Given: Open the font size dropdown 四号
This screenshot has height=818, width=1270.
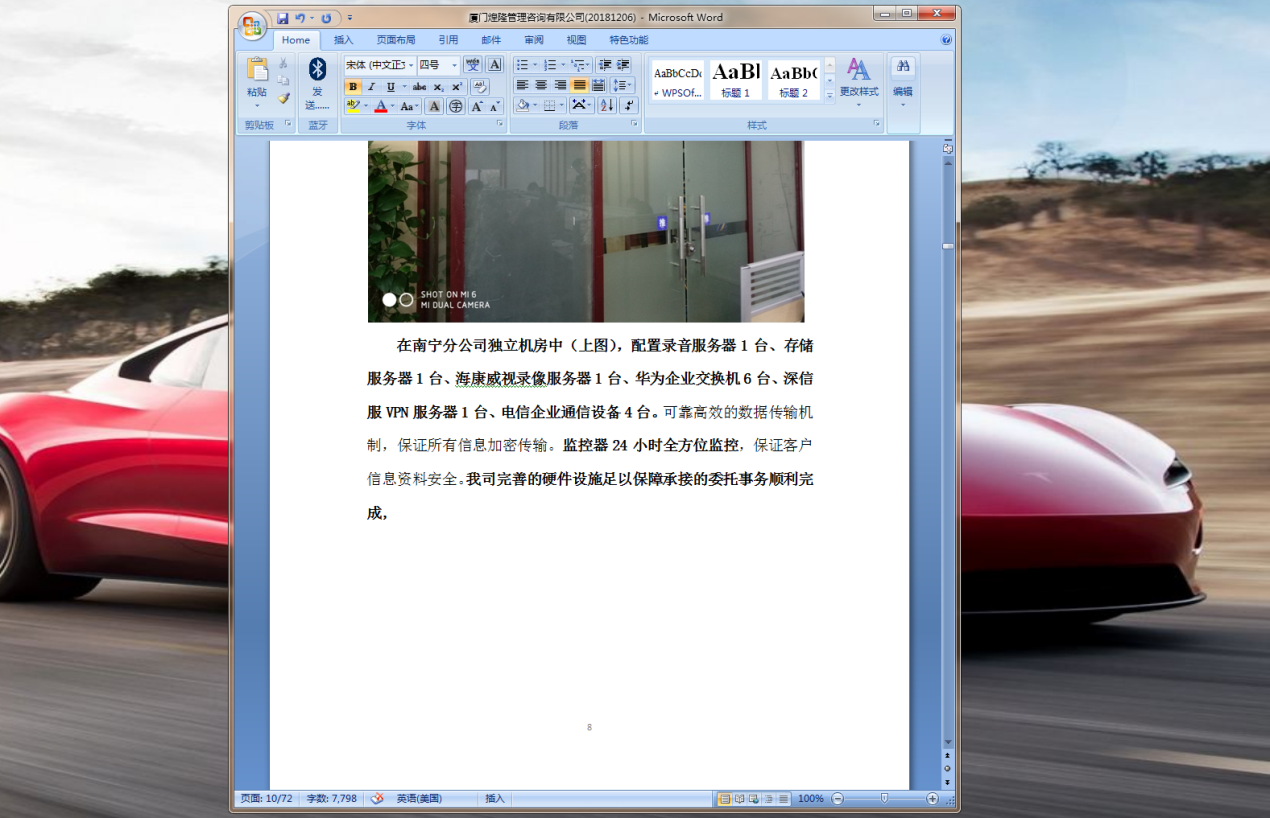Looking at the screenshot, I should pos(438,65).
